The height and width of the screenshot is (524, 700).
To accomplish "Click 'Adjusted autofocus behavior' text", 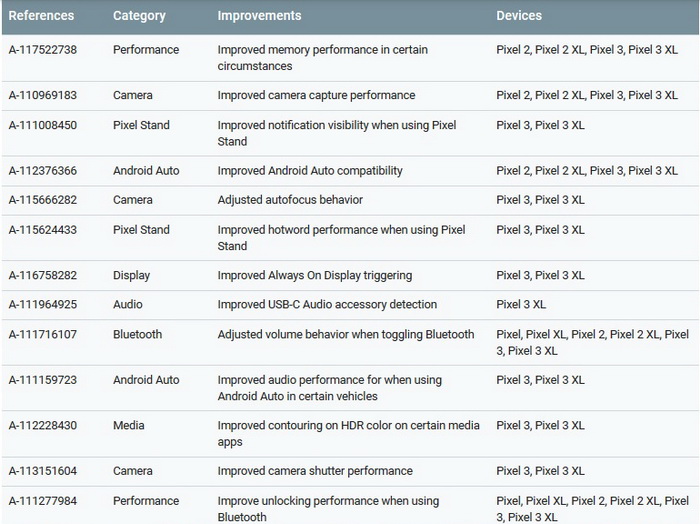I will pos(290,200).
